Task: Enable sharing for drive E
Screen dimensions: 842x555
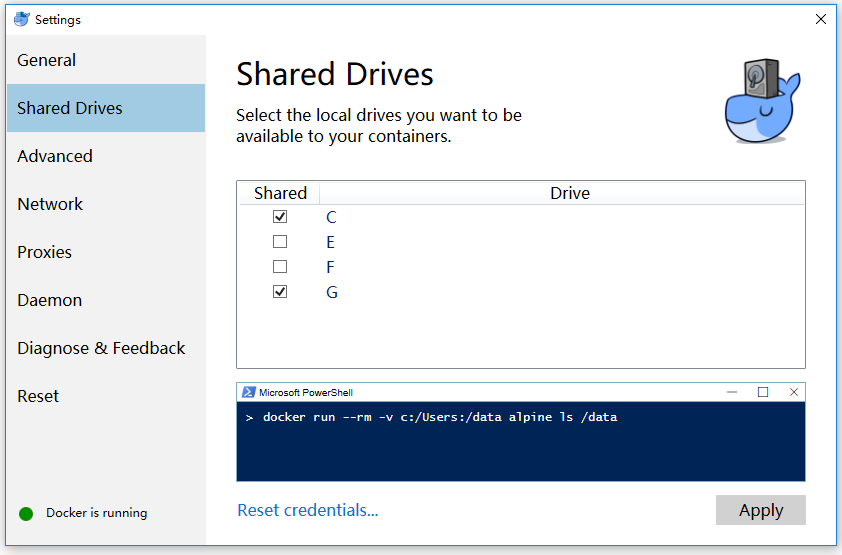Action: tap(280, 242)
